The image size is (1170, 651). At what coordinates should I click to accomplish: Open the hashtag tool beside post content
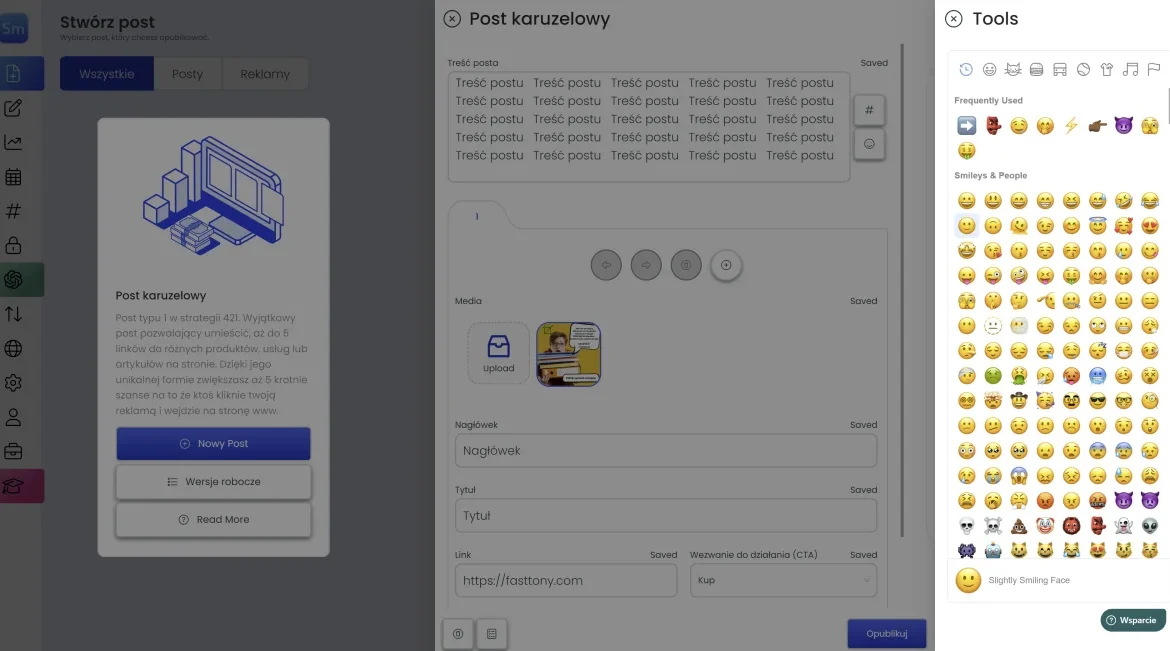point(869,110)
